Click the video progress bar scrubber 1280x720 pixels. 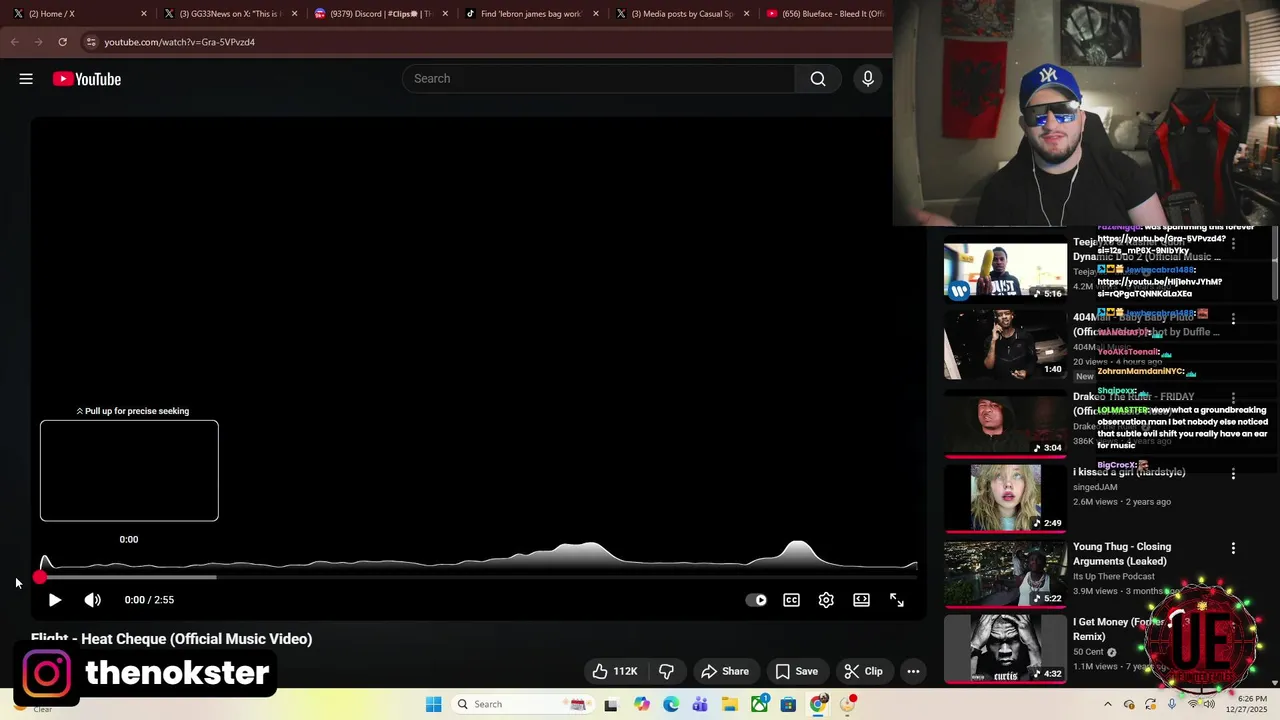pos(39,577)
